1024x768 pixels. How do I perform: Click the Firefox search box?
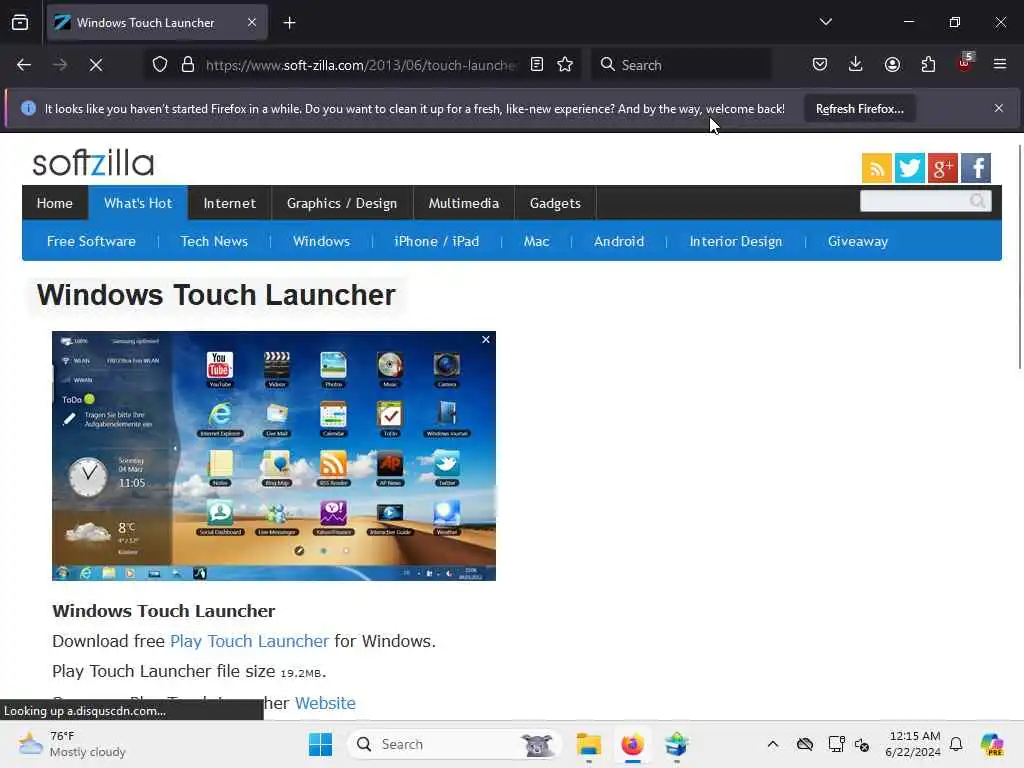pyautogui.click(x=681, y=65)
